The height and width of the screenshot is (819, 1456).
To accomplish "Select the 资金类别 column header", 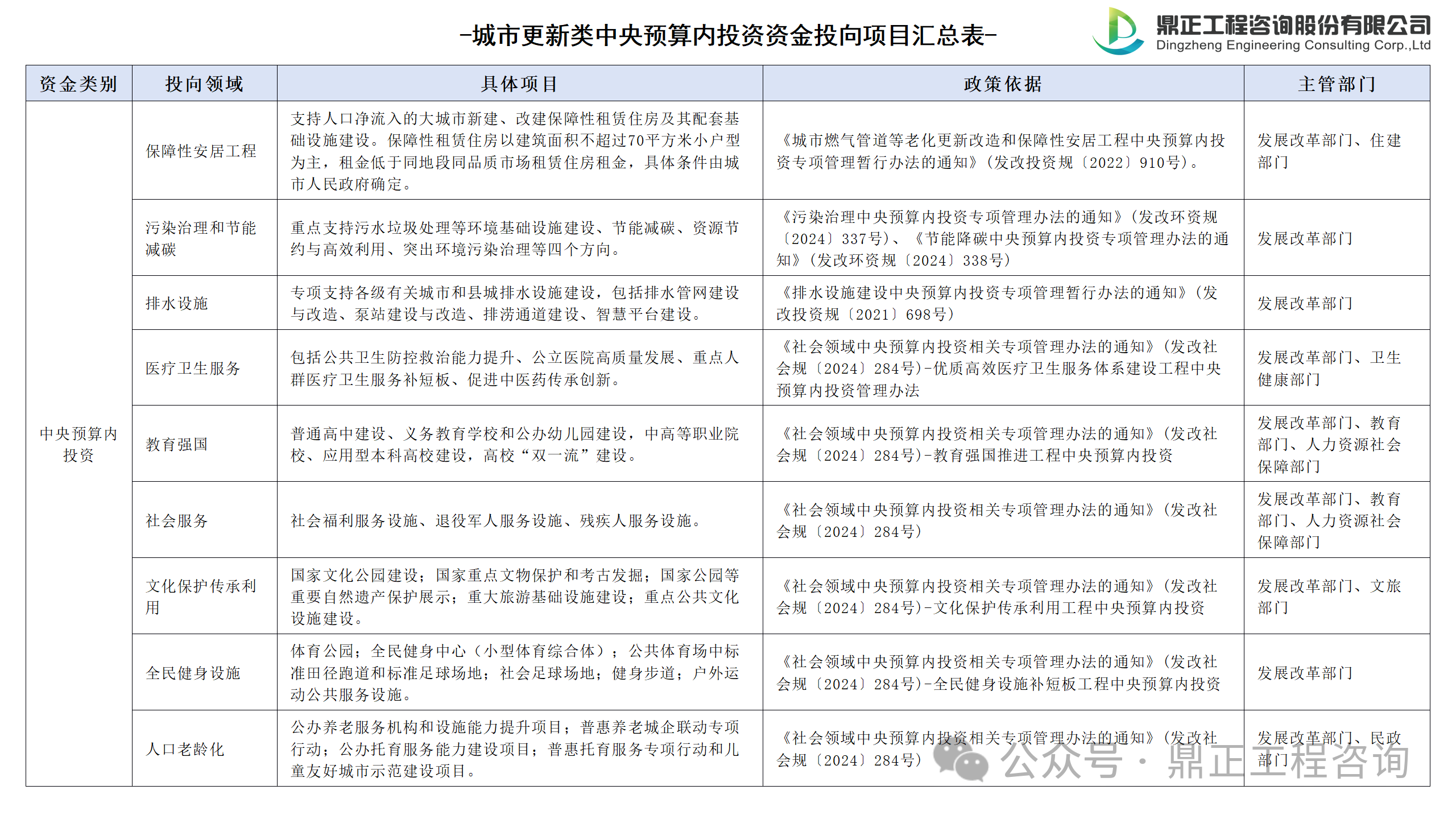I will (78, 84).
